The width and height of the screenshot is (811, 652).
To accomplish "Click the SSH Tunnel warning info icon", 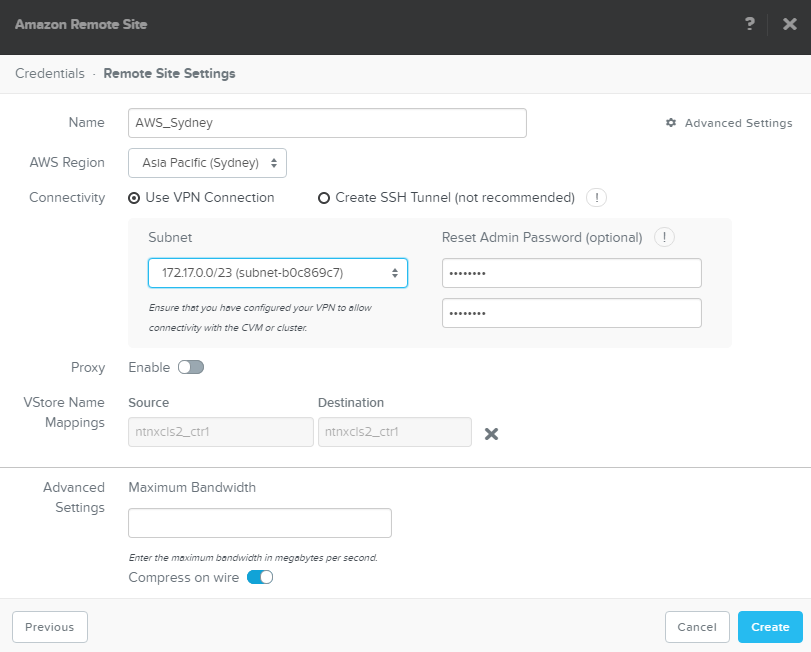I will (597, 198).
